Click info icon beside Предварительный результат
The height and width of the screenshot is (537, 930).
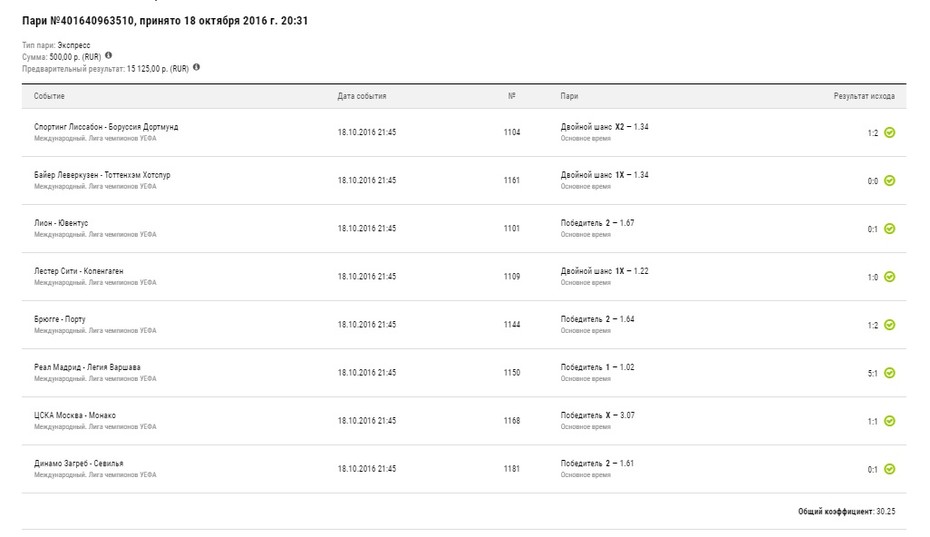click(196, 68)
